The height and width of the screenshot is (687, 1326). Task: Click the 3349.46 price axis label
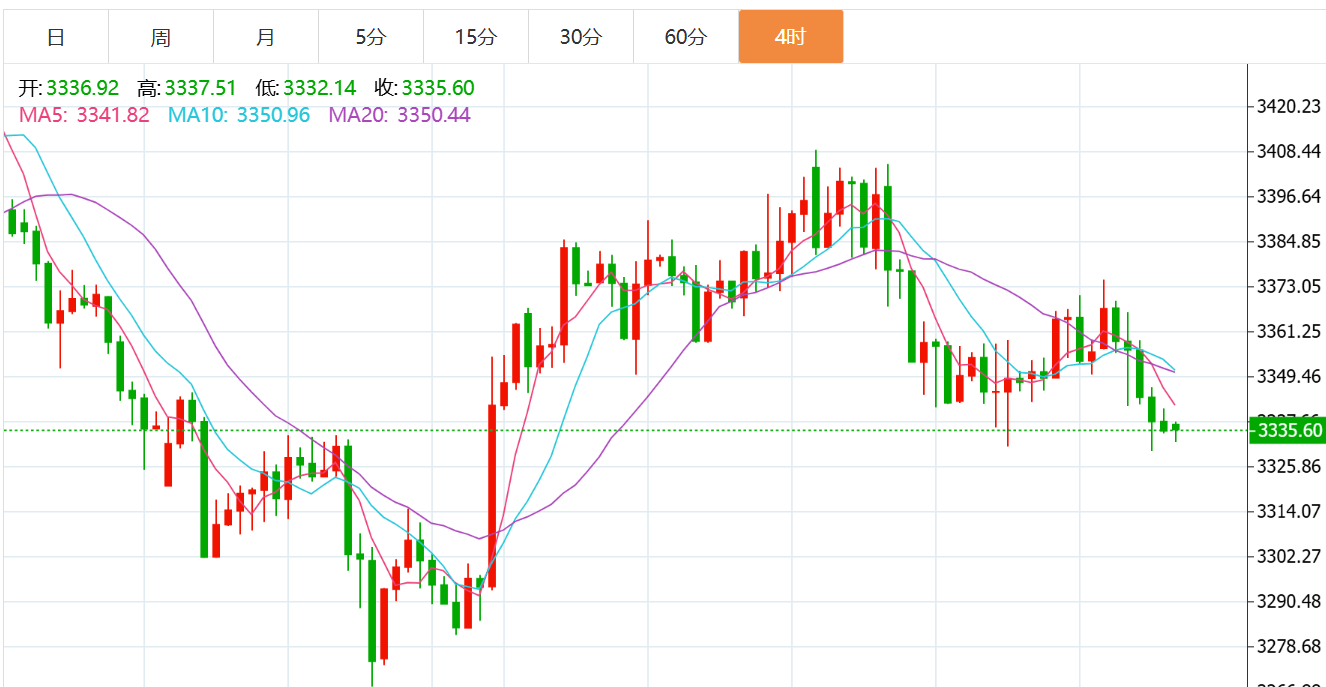click(x=1289, y=377)
